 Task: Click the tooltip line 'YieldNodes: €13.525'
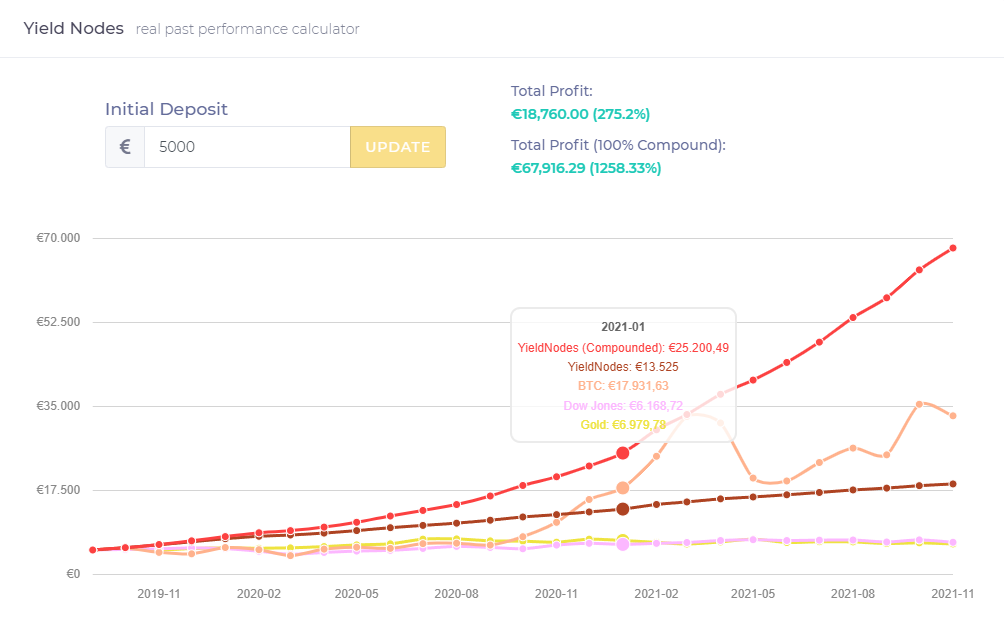[623, 367]
